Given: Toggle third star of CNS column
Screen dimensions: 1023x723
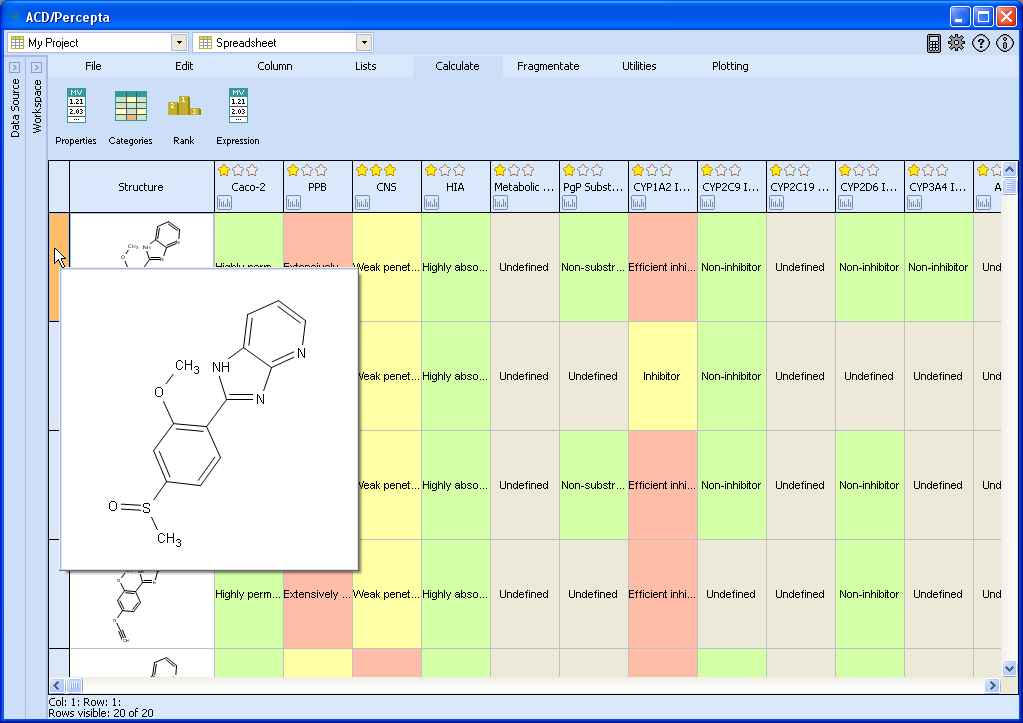Looking at the screenshot, I should point(390,170).
